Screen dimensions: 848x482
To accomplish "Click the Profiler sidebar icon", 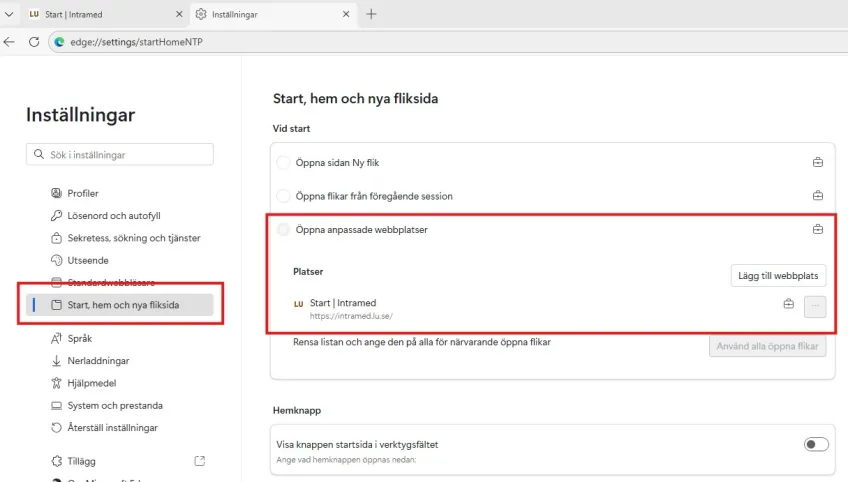I will 56,193.
